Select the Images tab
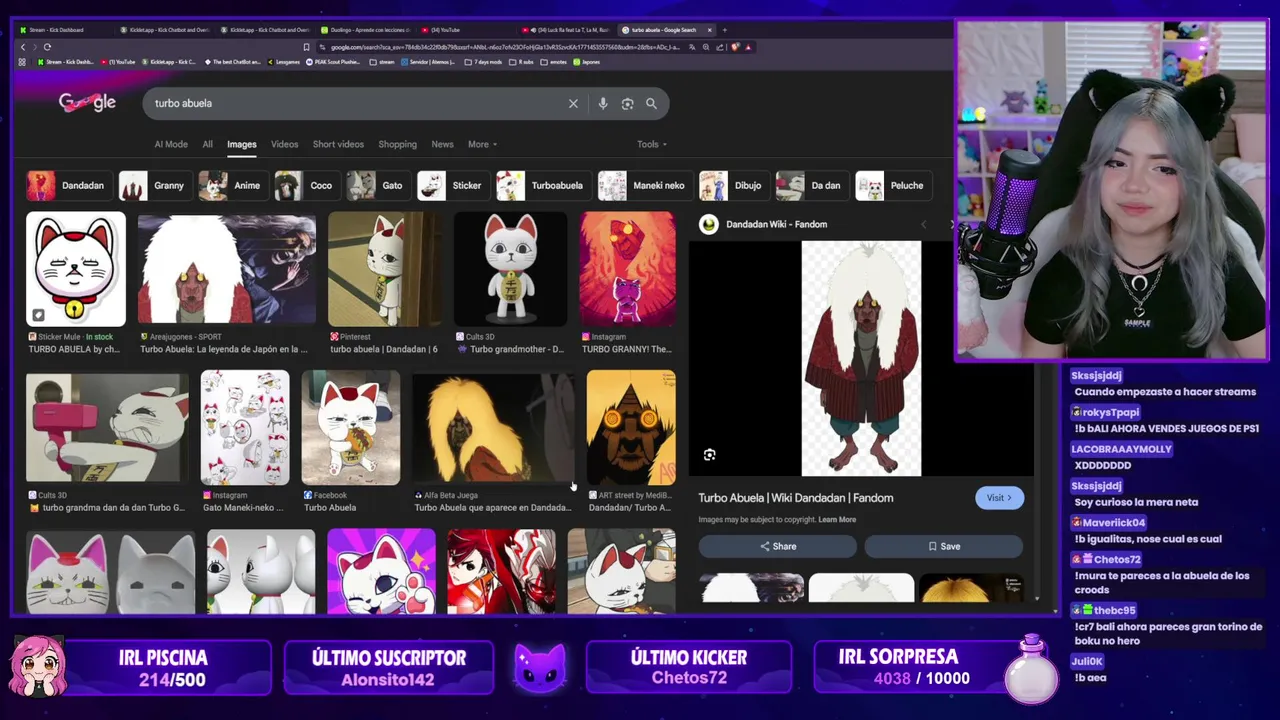The image size is (1280, 720). point(241,144)
